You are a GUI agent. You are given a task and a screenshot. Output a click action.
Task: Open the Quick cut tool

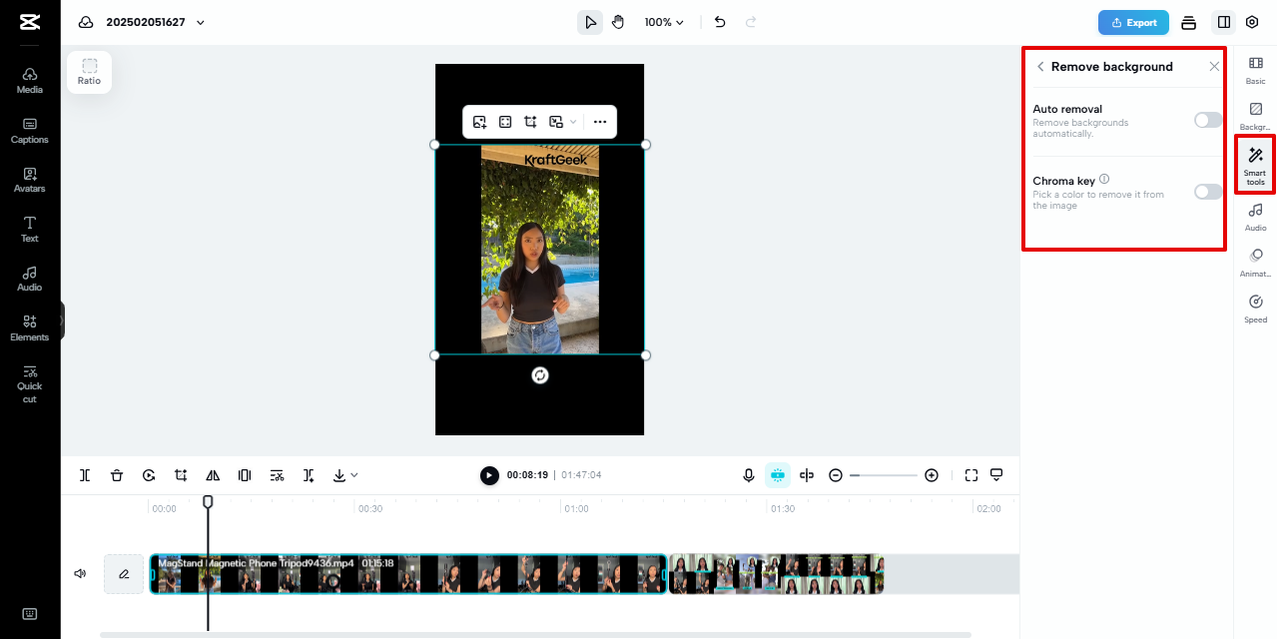pos(30,384)
